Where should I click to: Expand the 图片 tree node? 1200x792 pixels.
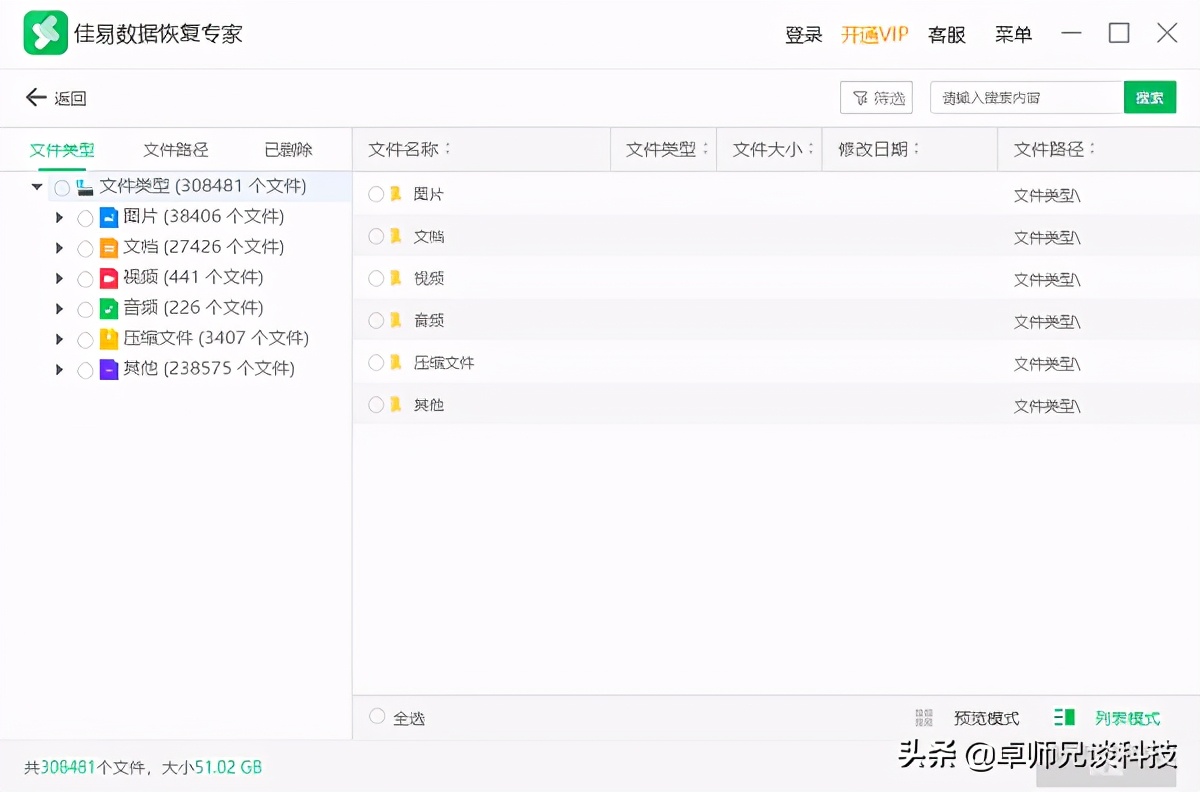point(59,217)
